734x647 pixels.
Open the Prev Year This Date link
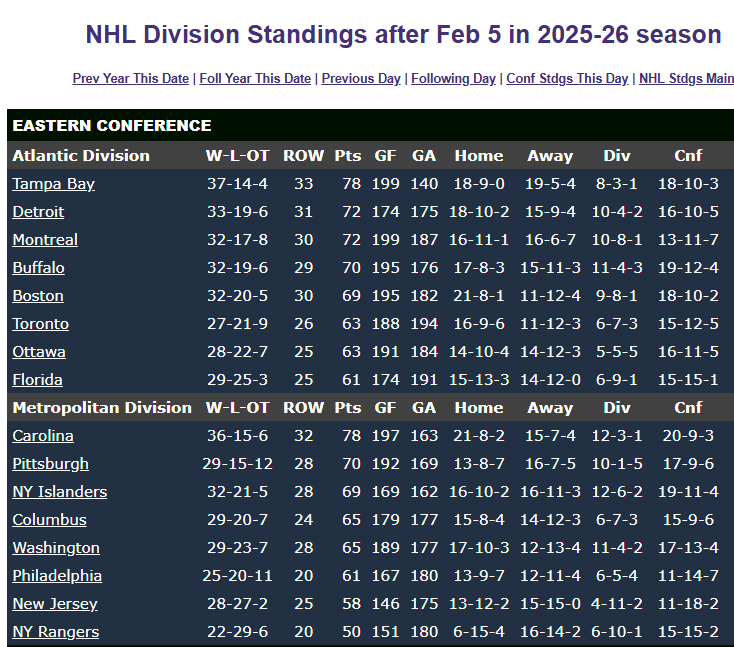coord(130,79)
